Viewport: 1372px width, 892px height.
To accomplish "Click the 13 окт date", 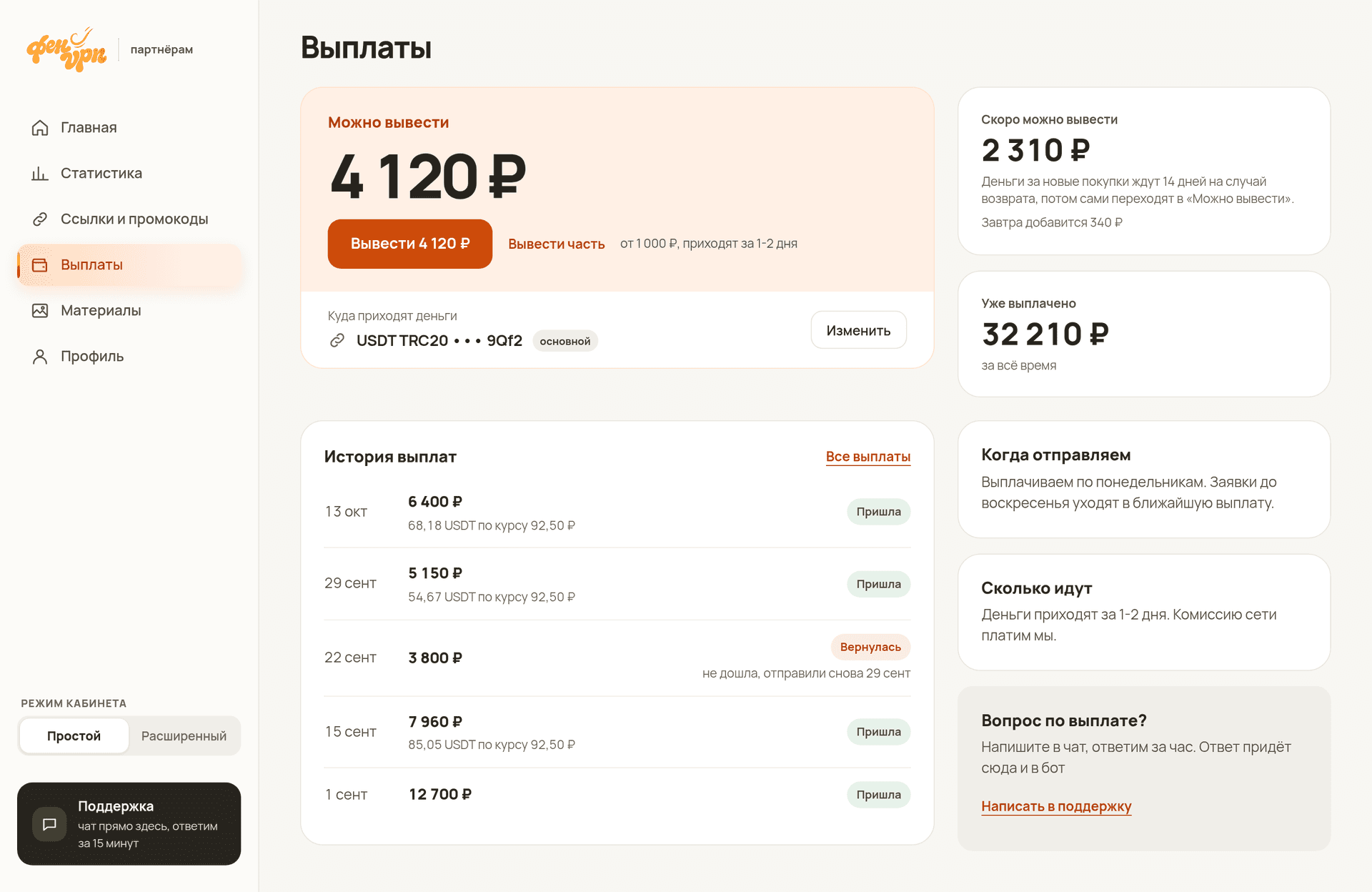I will pyautogui.click(x=346, y=512).
